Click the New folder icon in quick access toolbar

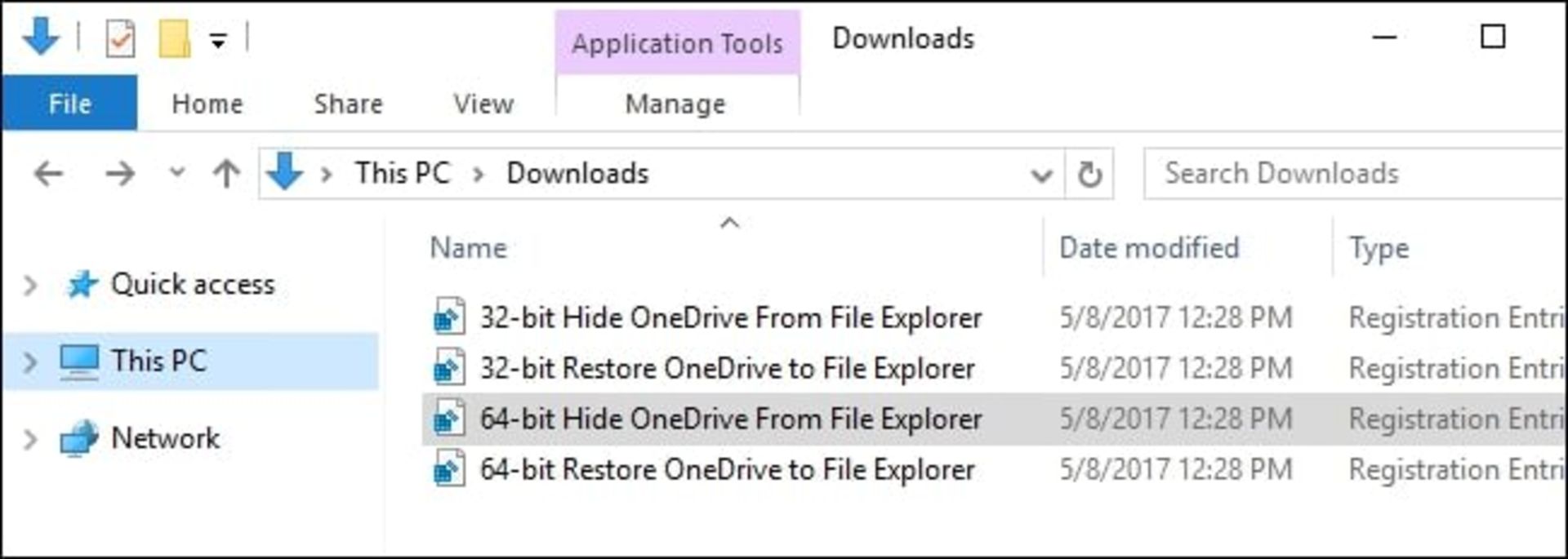pyautogui.click(x=174, y=38)
